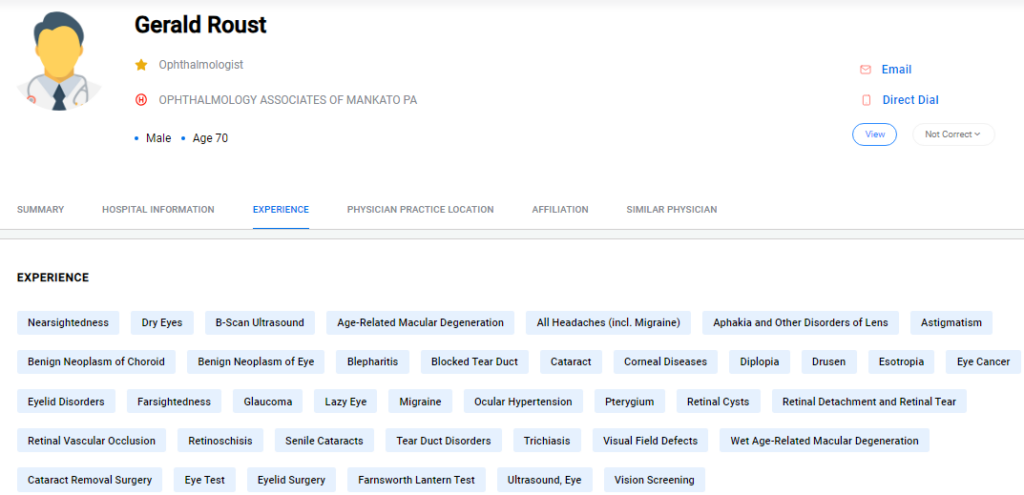Click the envelope icon next to Email

coord(865,69)
